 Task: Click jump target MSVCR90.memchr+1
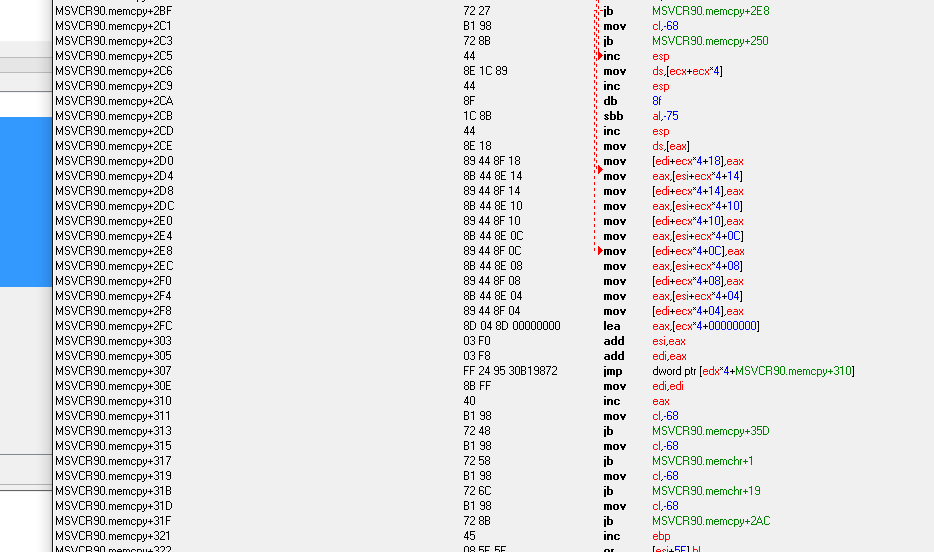coord(703,461)
